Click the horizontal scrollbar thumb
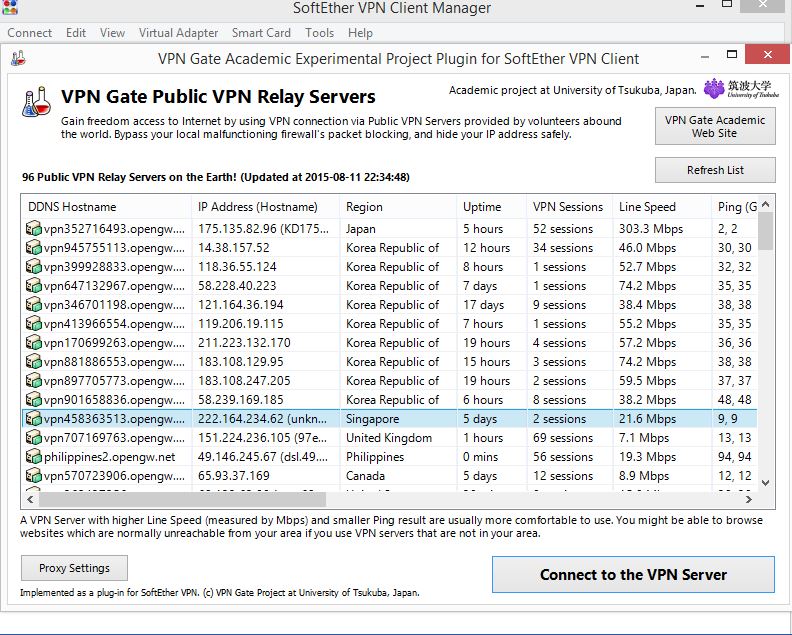 point(182,500)
